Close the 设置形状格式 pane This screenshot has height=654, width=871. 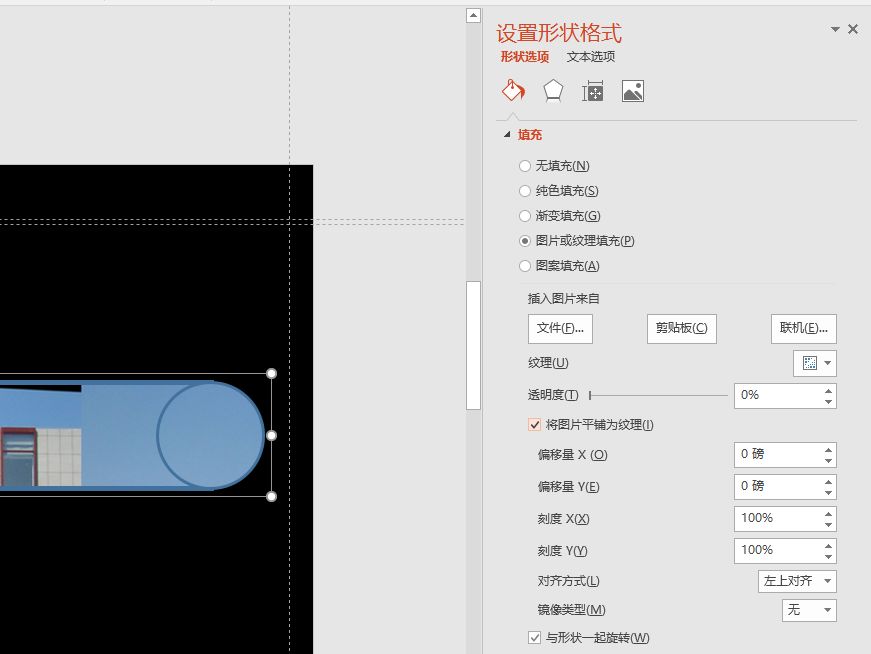click(x=853, y=29)
